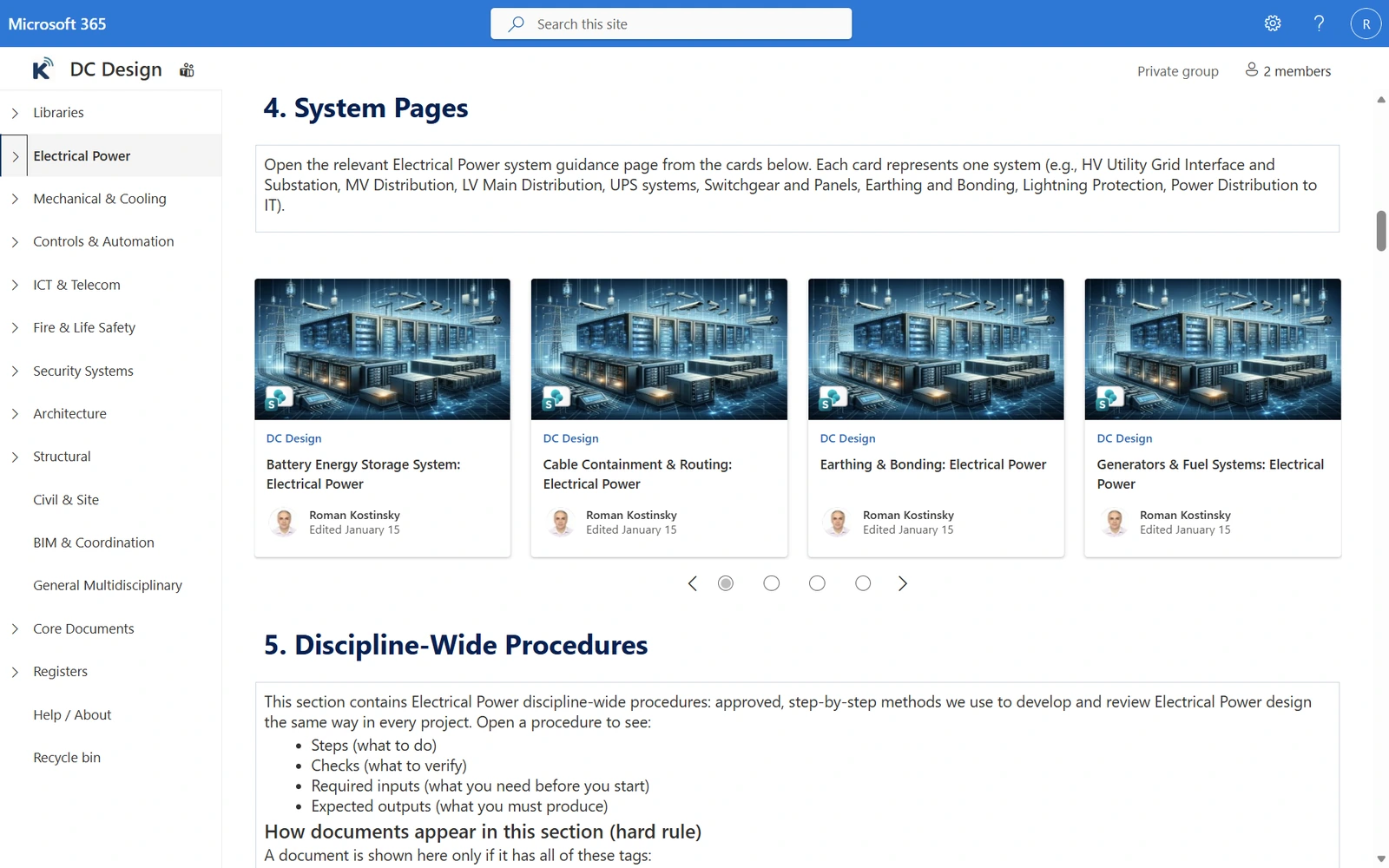The height and width of the screenshot is (868, 1389).
Task: Click the DC Design site logo
Action: point(42,68)
